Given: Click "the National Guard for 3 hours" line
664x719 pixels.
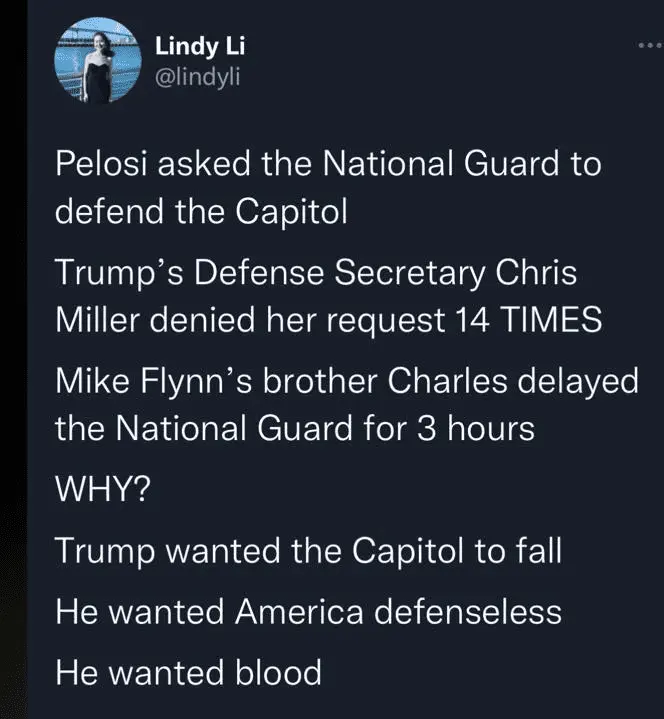Looking at the screenshot, I should click(x=294, y=431).
